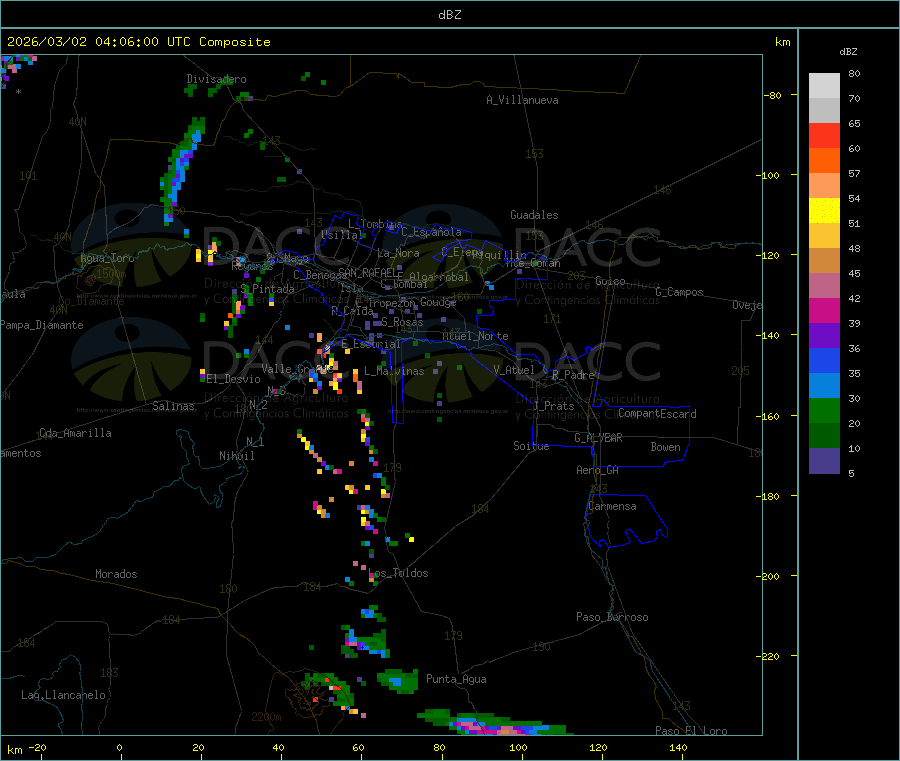Viewport: 900px width, 761px height.
Task: Click the Paso_El_Loro map label
Action: click(691, 731)
